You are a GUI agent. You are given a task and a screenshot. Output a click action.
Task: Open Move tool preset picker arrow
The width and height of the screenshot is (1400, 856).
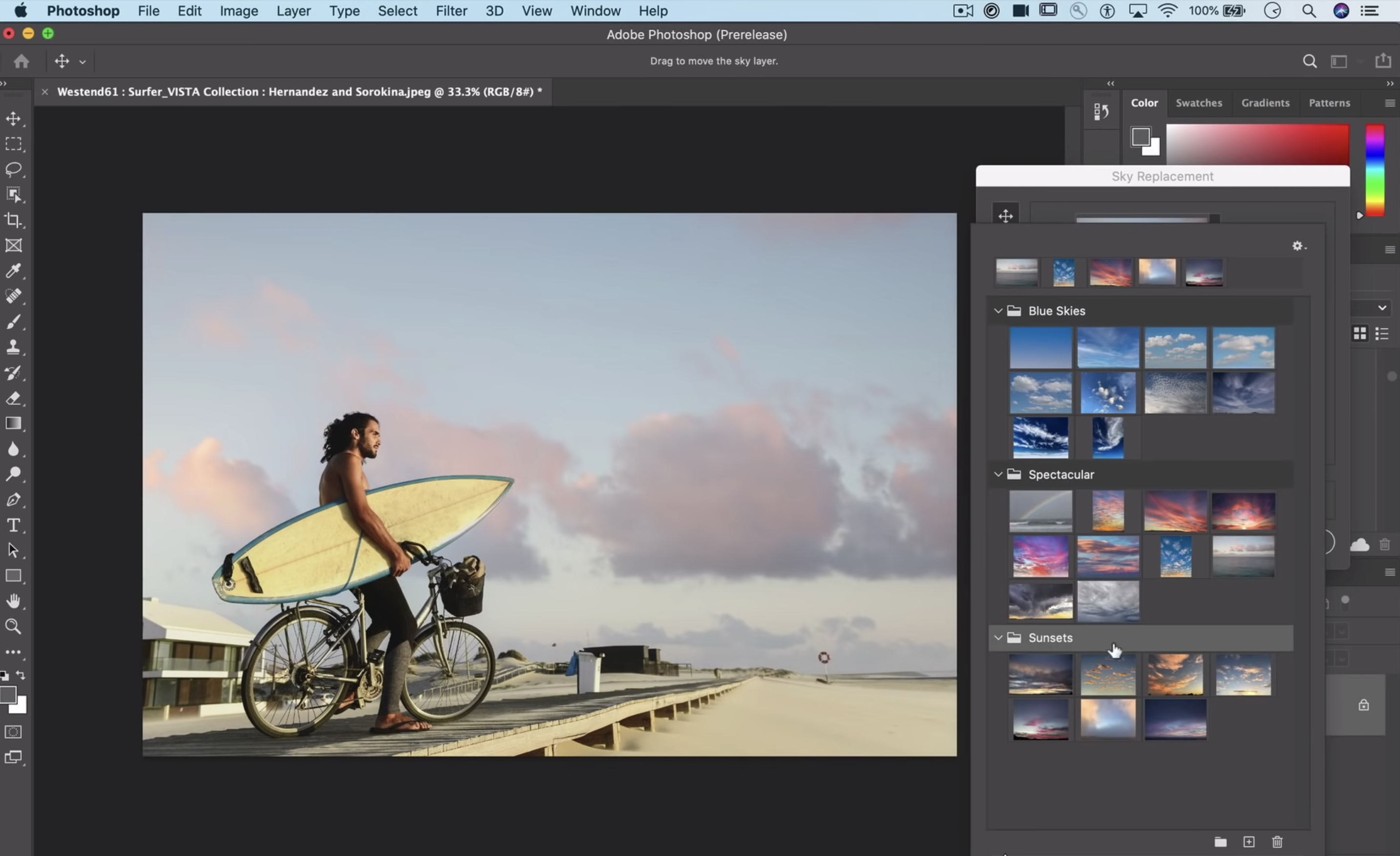coord(83,62)
